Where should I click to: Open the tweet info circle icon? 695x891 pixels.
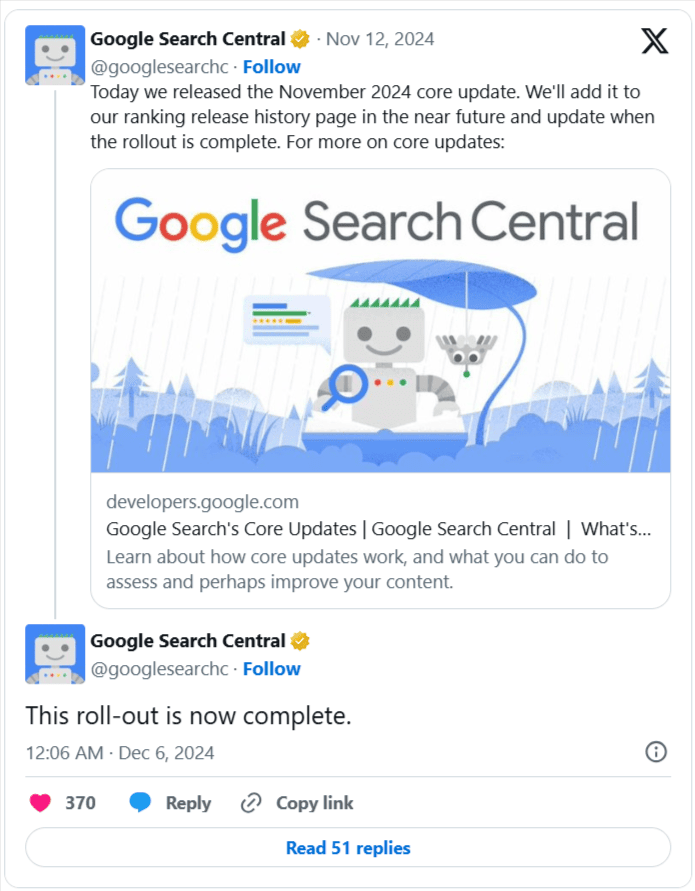click(x=656, y=752)
